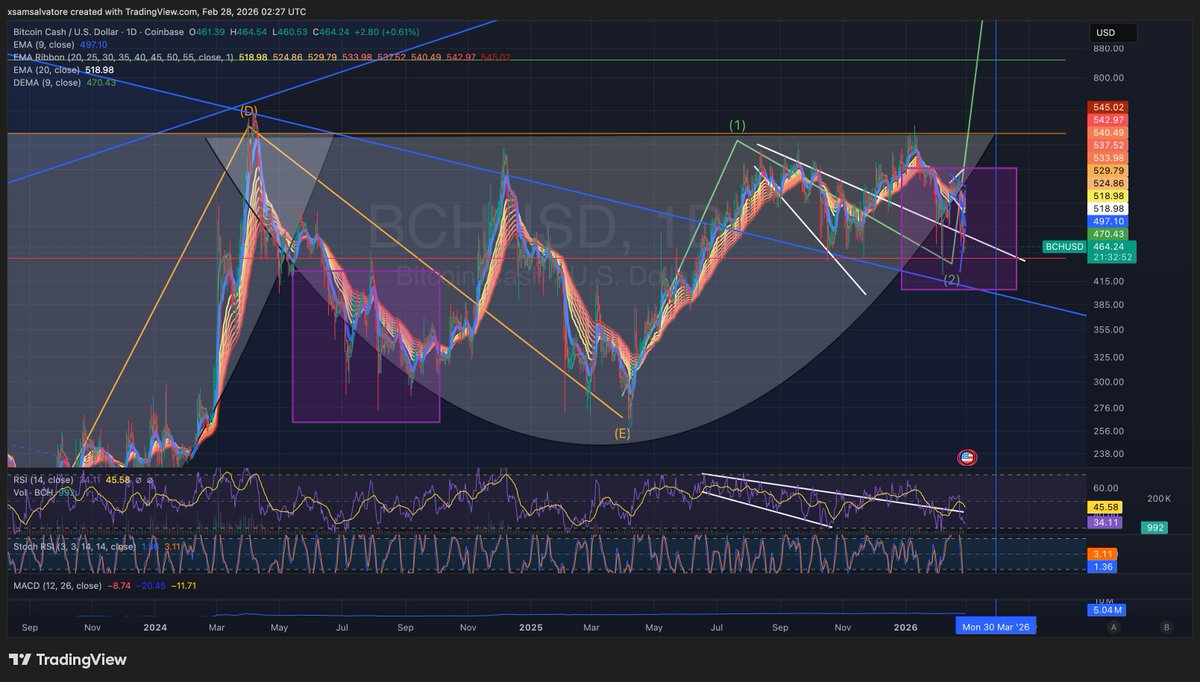Screen dimensions: 1200x682
Task: Click the 992 volume tag
Action: tap(1155, 528)
